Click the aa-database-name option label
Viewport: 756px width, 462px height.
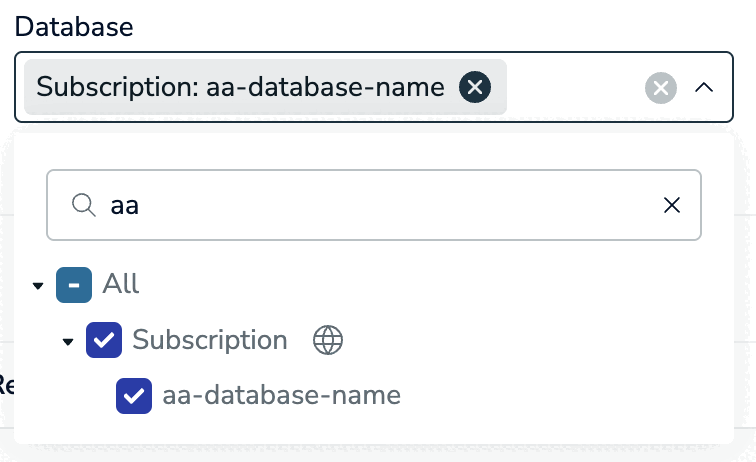(281, 395)
